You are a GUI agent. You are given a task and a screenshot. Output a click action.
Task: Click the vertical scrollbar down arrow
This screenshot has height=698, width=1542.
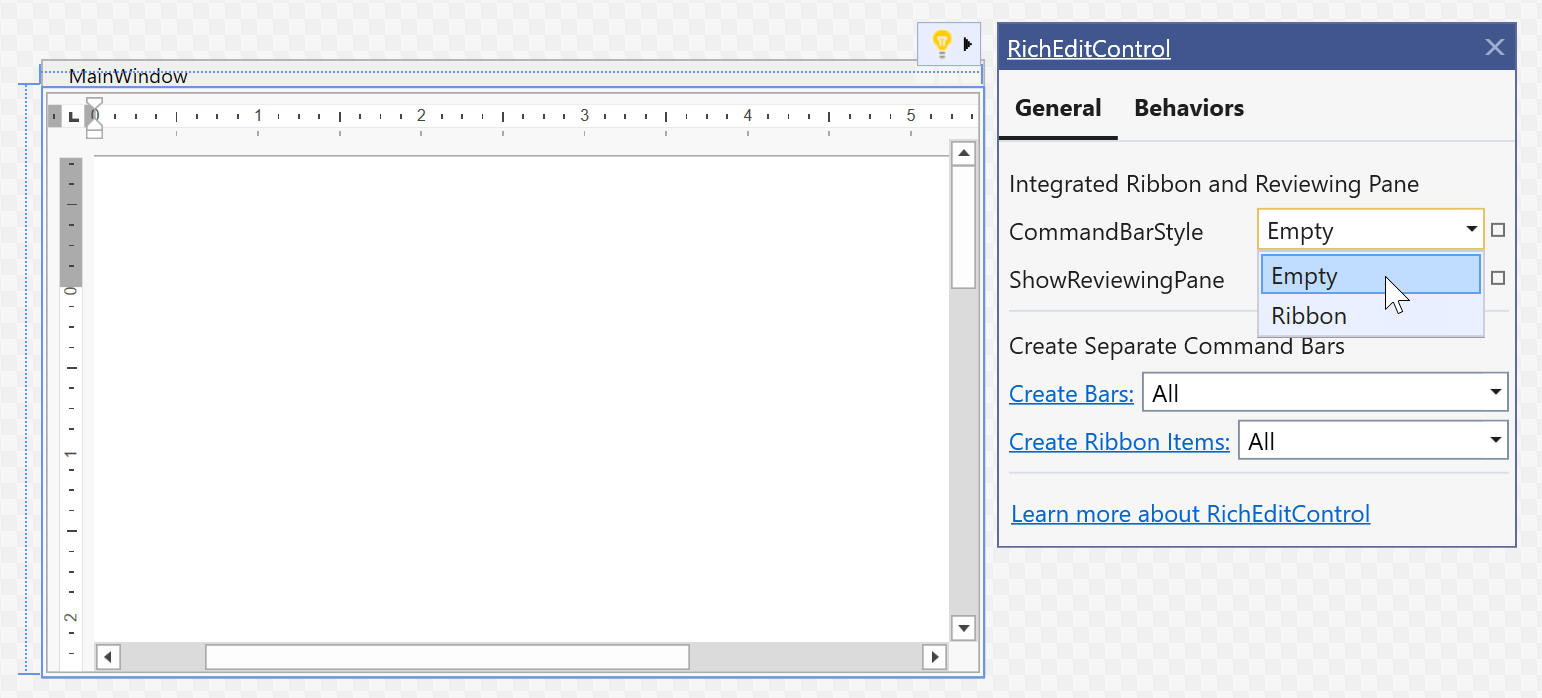click(x=963, y=628)
